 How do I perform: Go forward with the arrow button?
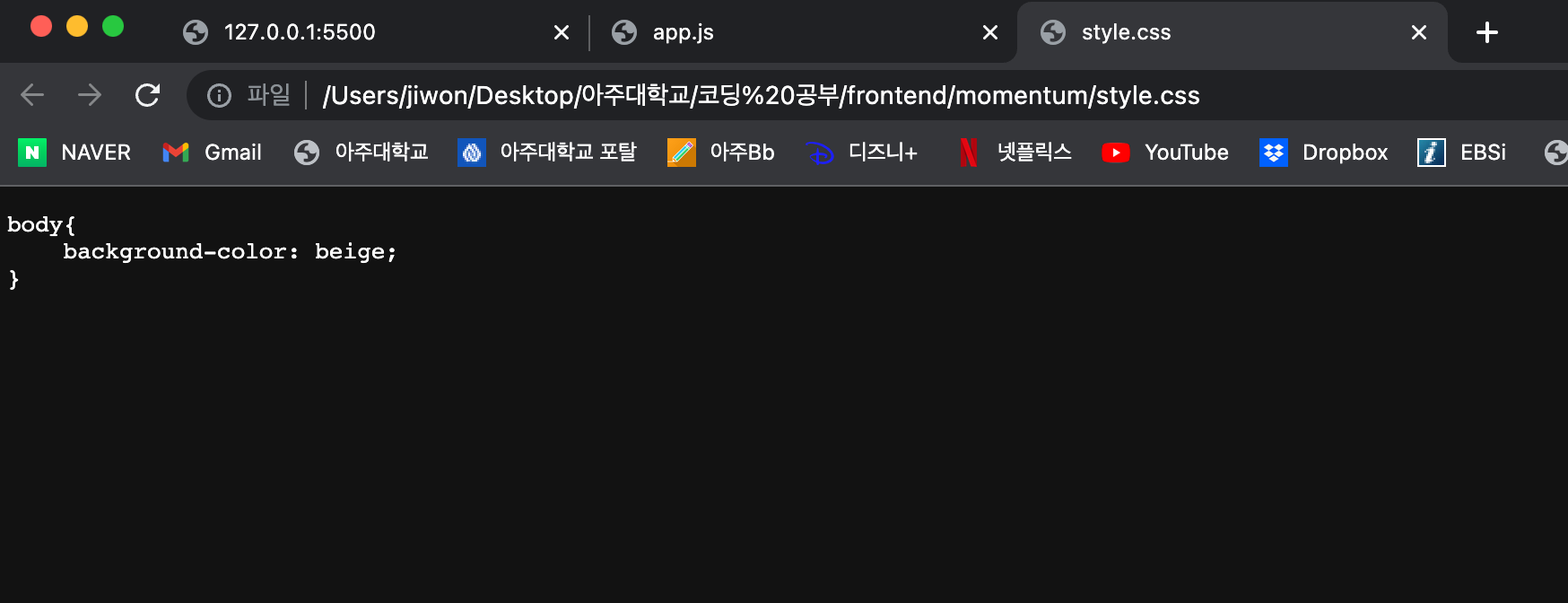tap(90, 95)
